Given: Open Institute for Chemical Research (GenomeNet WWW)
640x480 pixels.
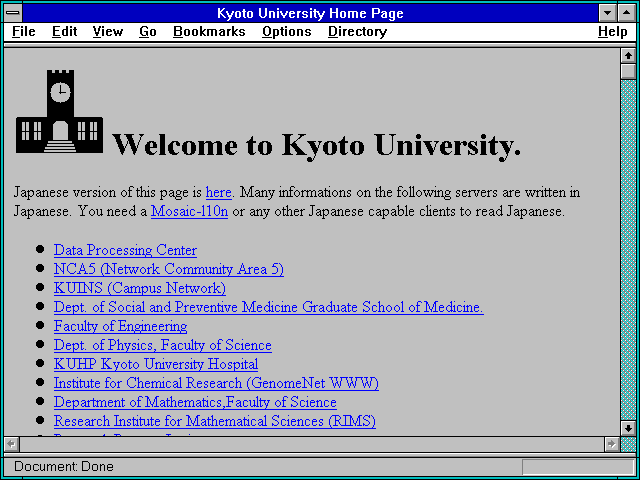Looking at the screenshot, I should (x=216, y=383).
